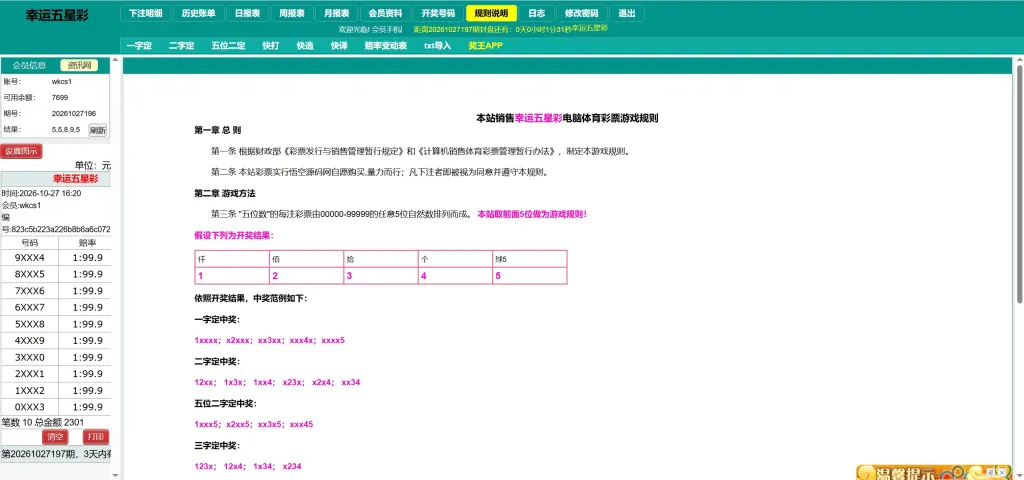Image resolution: width=1024 pixels, height=480 pixels.
Task: Click the 奖王APP link
Action: [486, 46]
